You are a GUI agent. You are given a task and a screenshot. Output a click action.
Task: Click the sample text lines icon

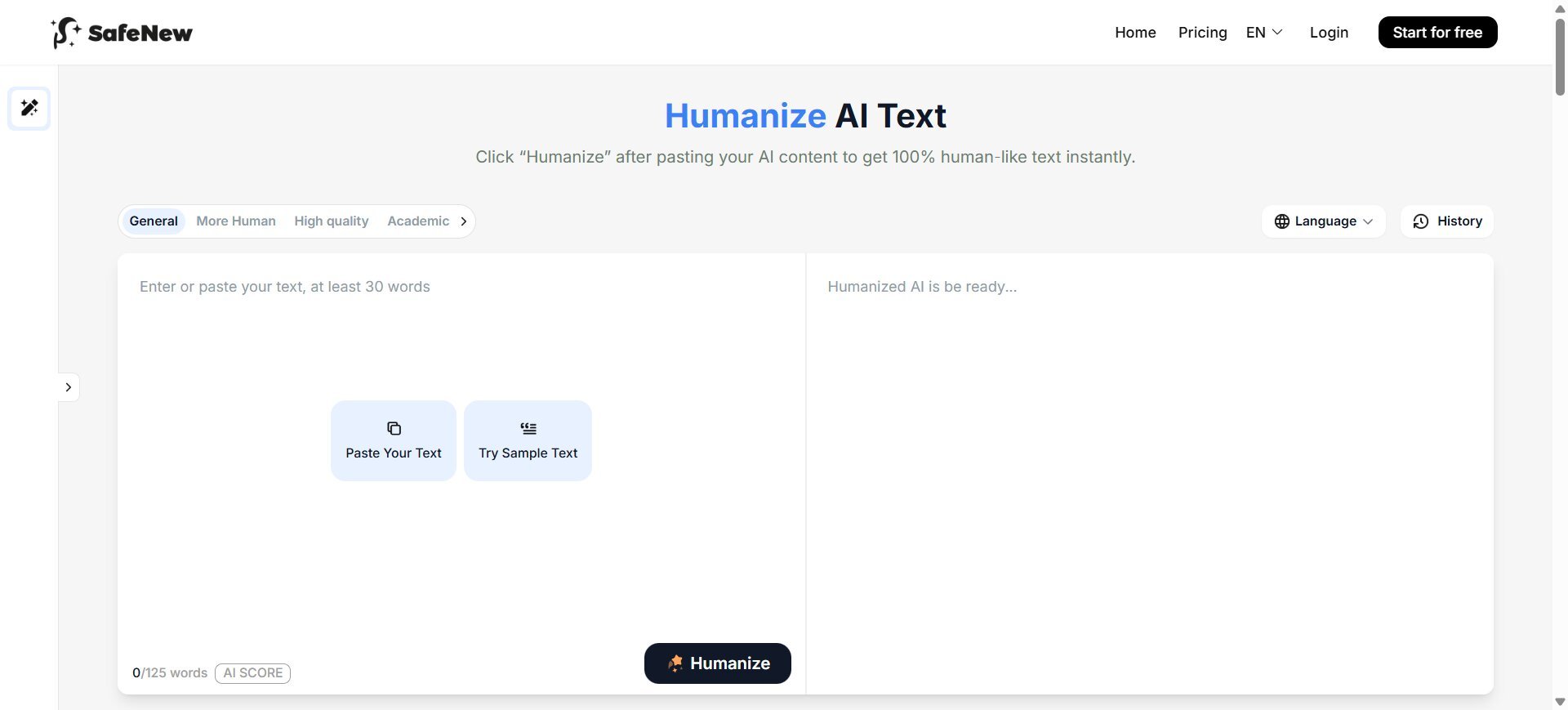528,428
